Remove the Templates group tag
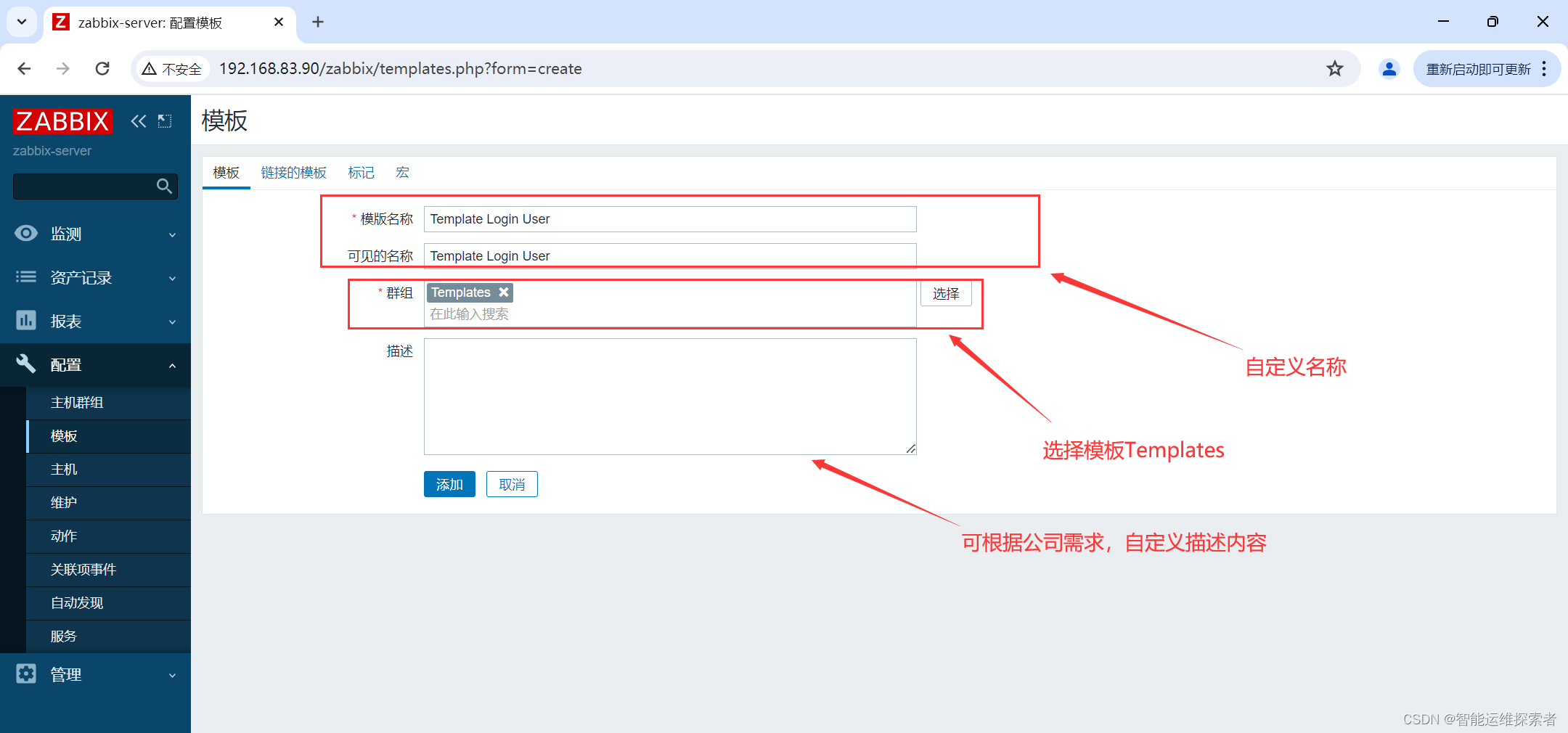This screenshot has width=1568, height=733. pos(504,292)
